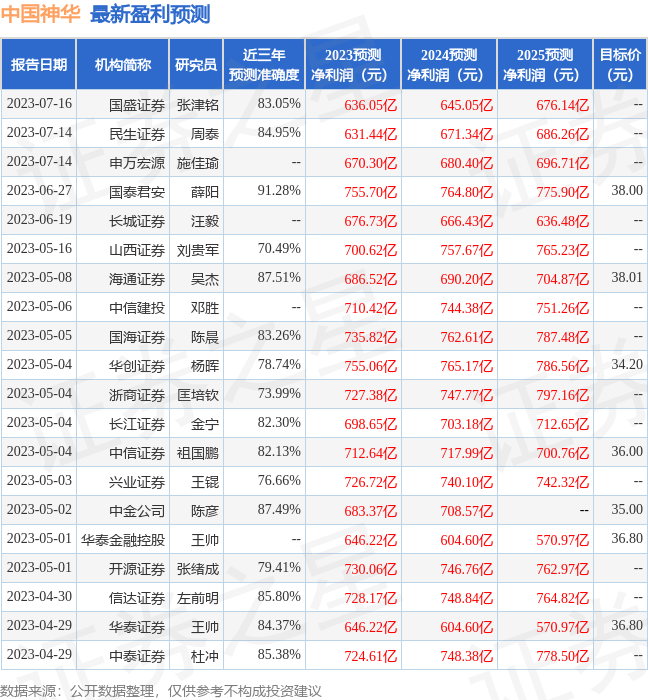This screenshot has width=648, height=700.
Task: Click the 数据来源 footer note
Action: (161, 691)
